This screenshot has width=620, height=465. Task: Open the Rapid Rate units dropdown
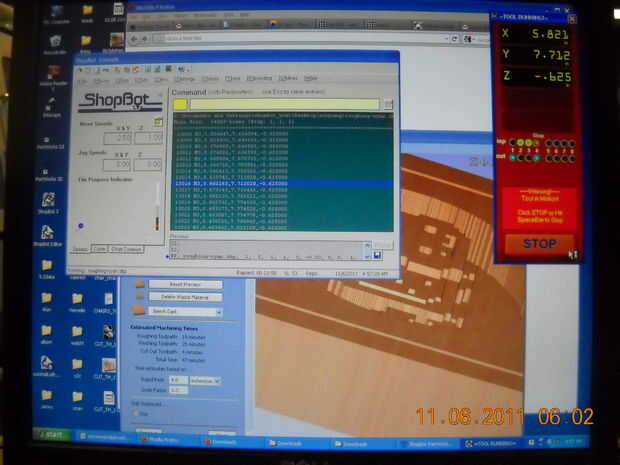[x=205, y=380]
